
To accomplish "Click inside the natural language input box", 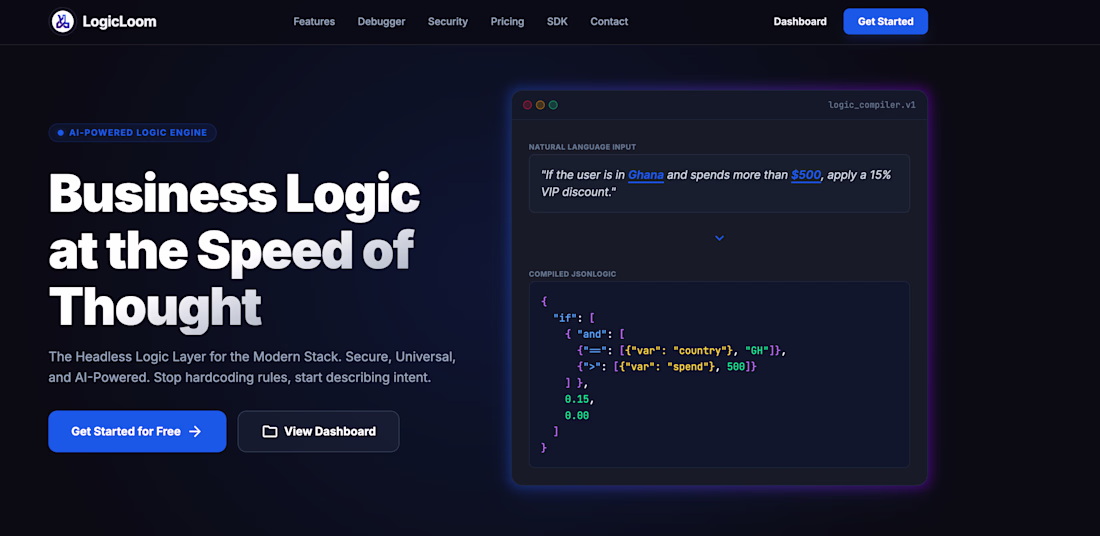I will [x=719, y=184].
